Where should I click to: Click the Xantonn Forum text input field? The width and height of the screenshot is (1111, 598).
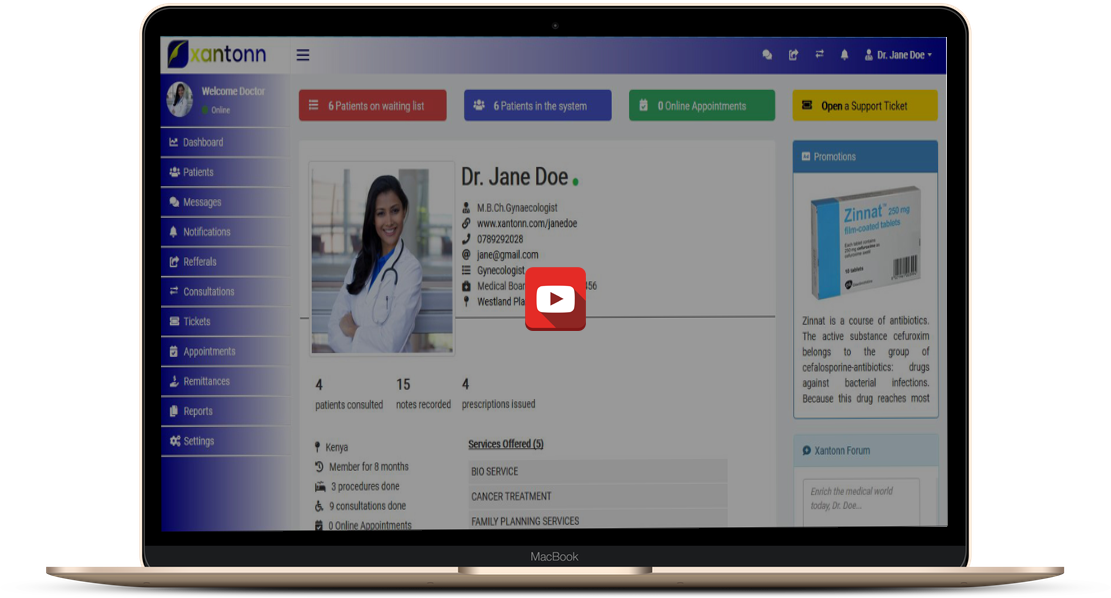(861, 500)
